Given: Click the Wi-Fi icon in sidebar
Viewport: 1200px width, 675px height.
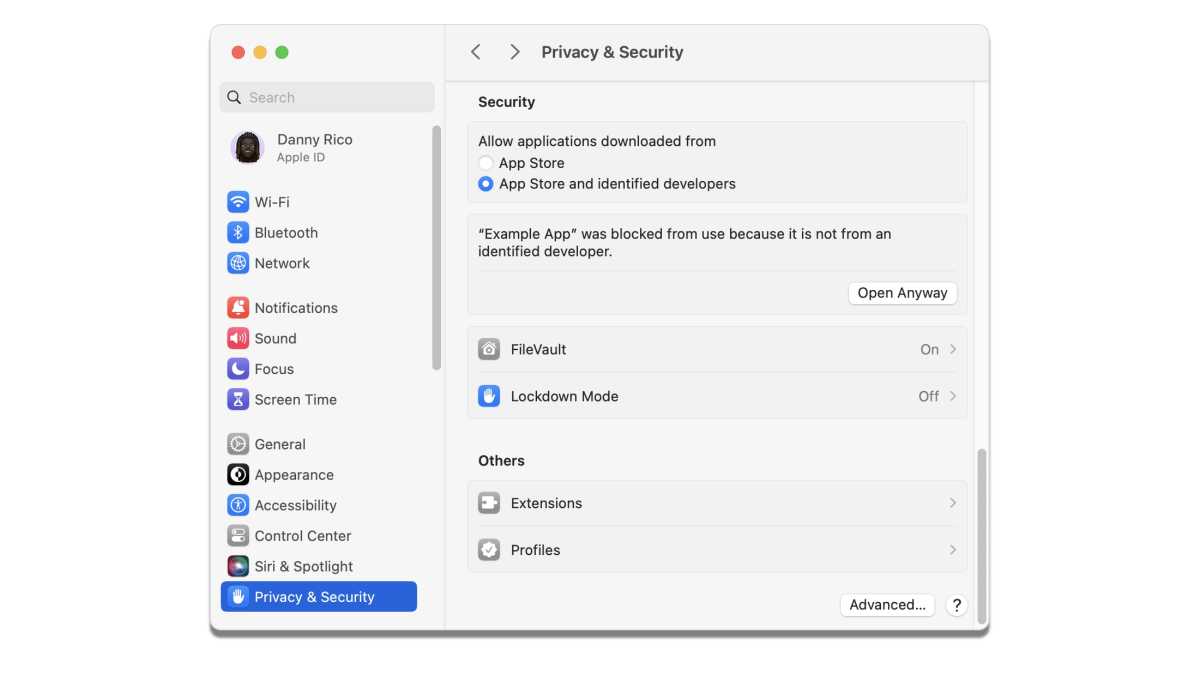Looking at the screenshot, I should 238,202.
